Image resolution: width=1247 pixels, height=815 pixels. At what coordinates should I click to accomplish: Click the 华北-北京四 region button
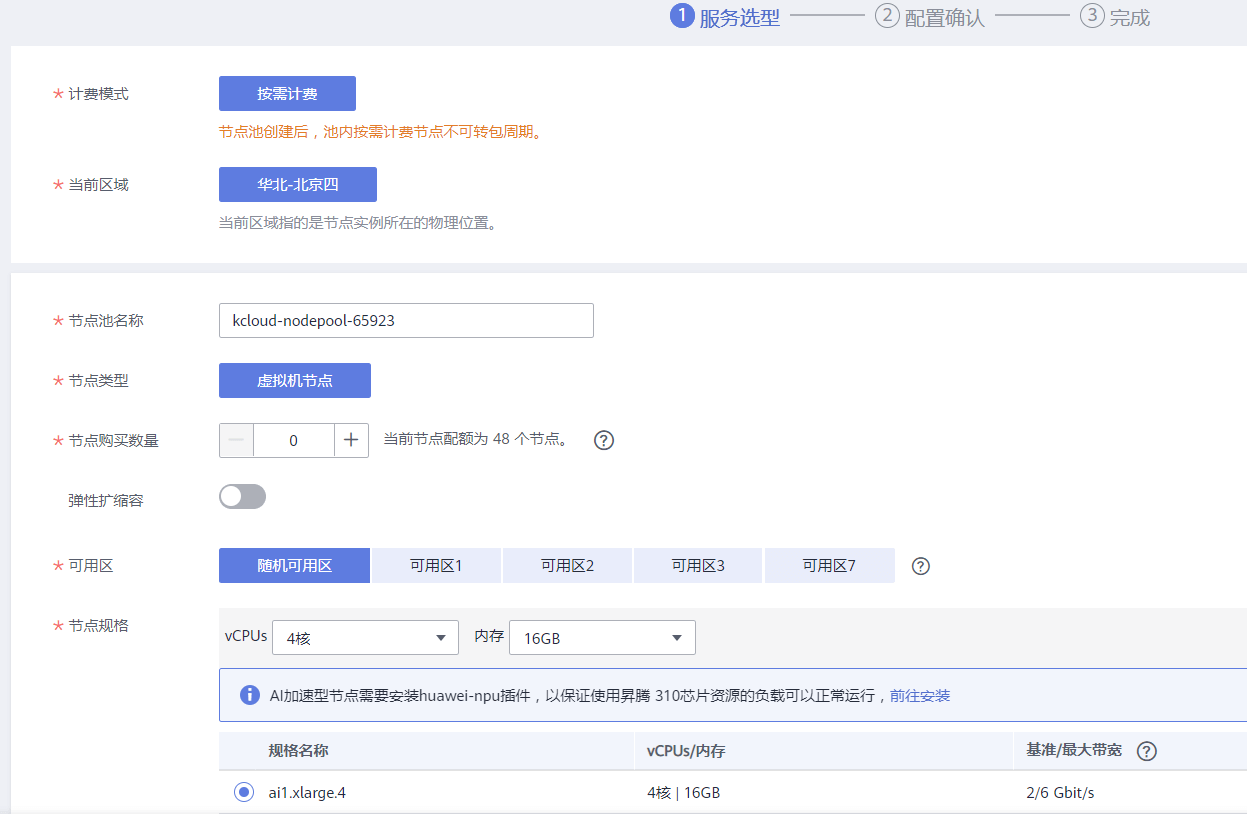pos(298,185)
